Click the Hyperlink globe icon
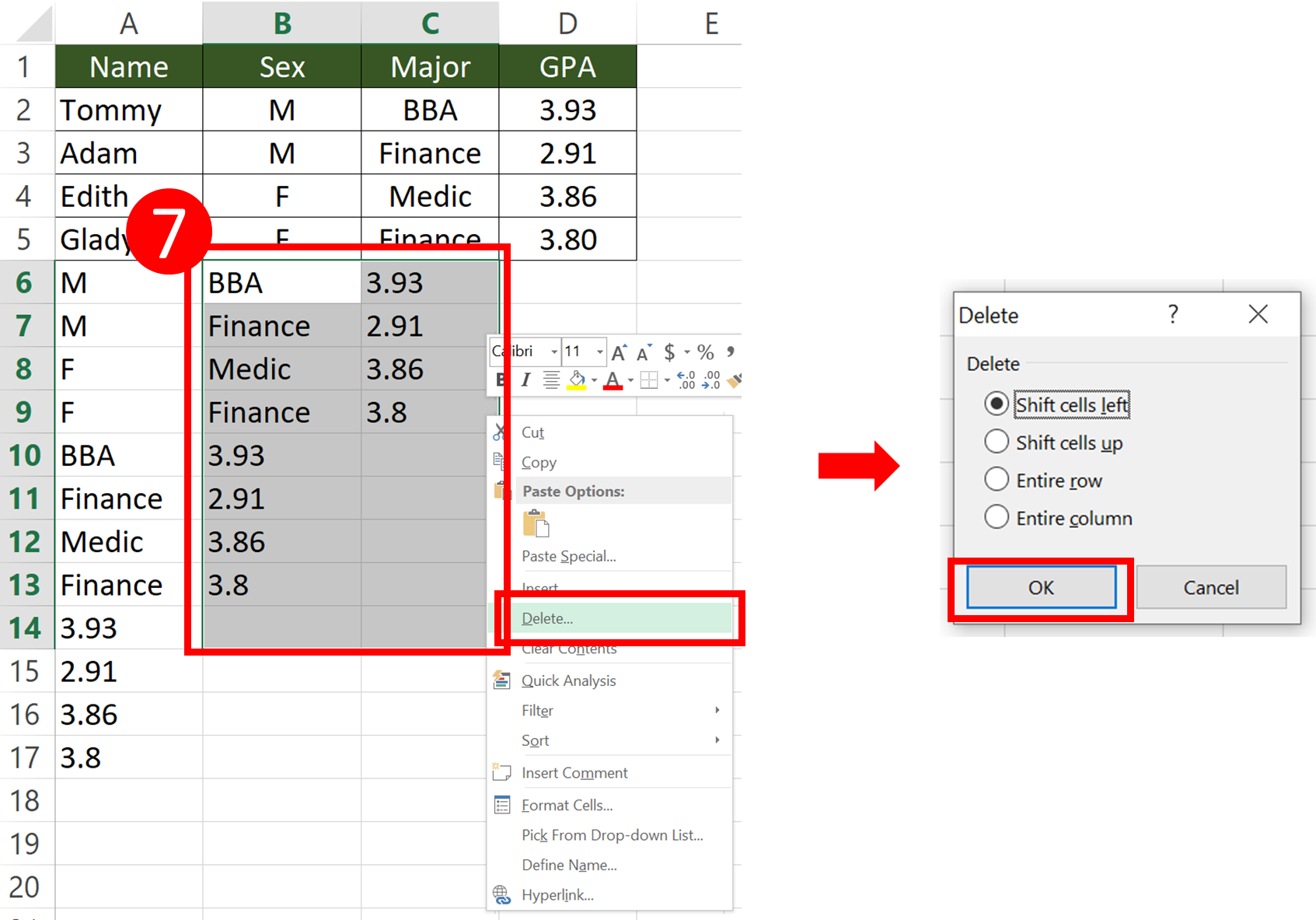1316x920 pixels. (502, 894)
